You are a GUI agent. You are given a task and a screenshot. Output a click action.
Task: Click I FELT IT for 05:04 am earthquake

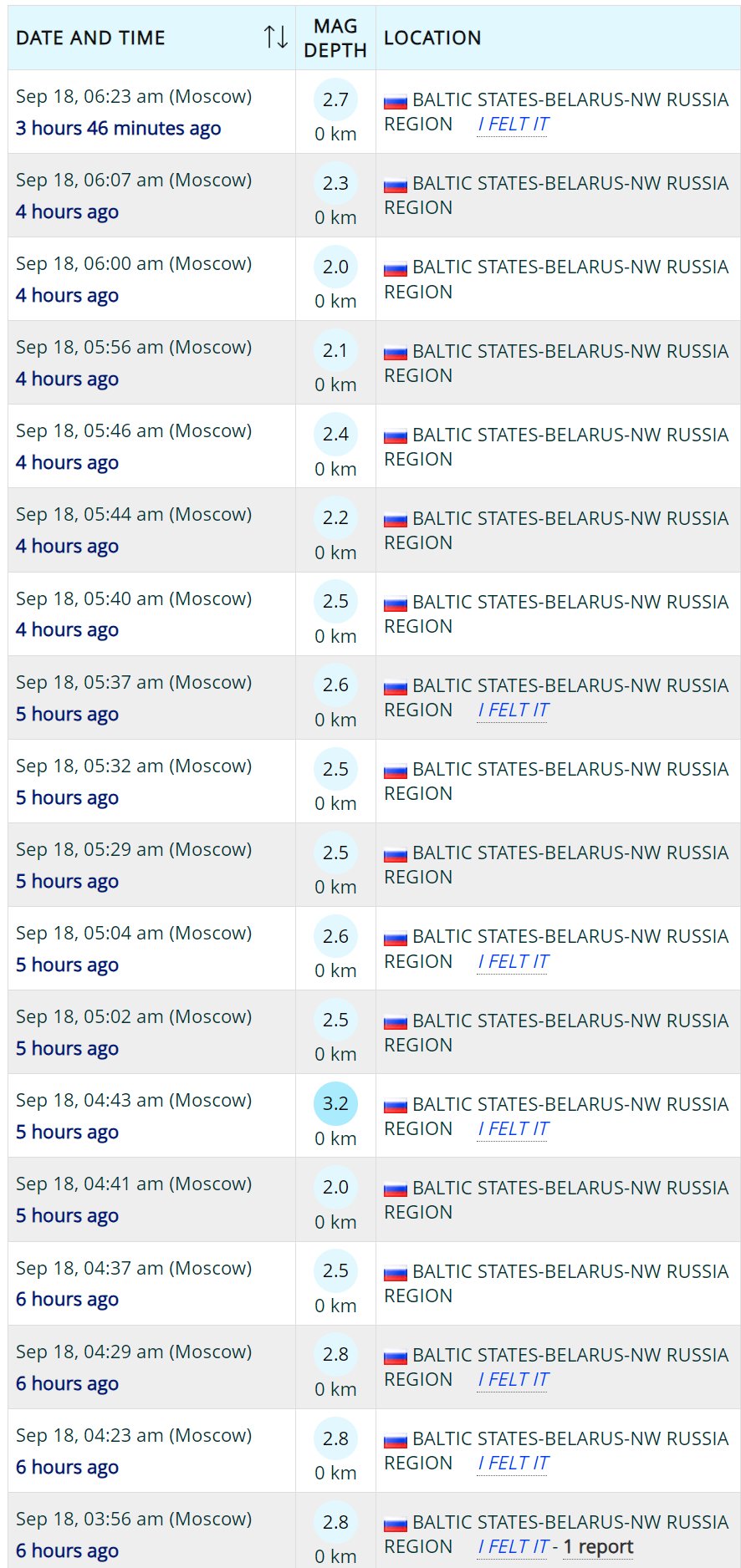513,962
